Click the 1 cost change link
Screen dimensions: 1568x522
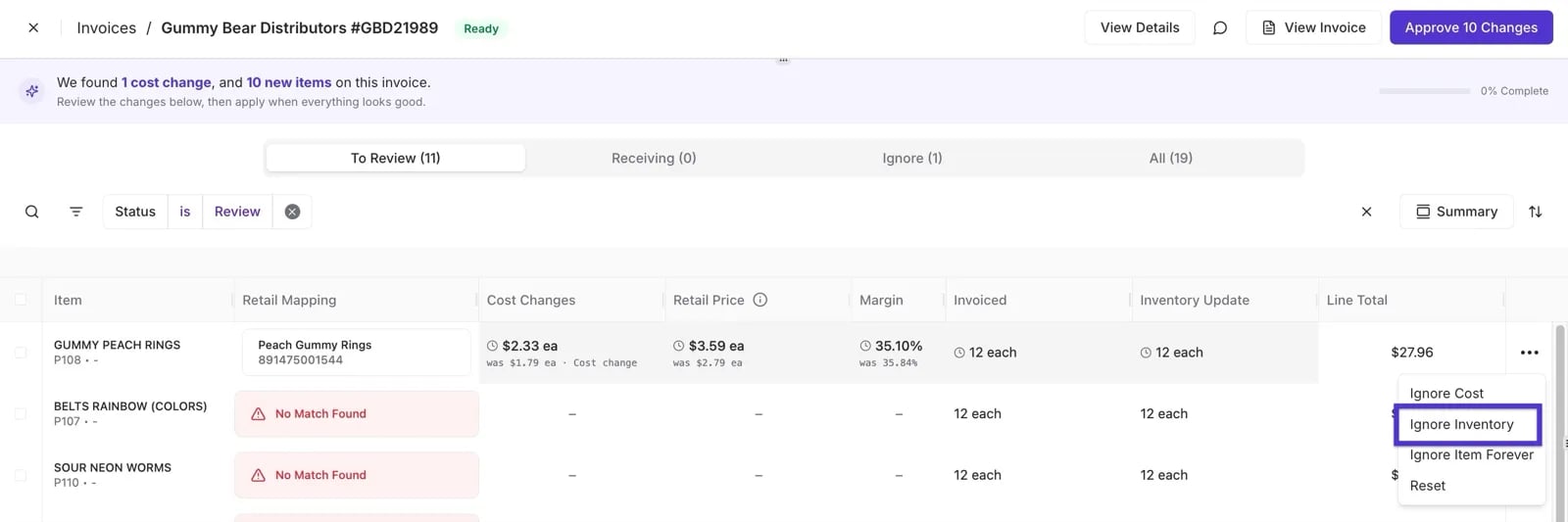click(167, 82)
